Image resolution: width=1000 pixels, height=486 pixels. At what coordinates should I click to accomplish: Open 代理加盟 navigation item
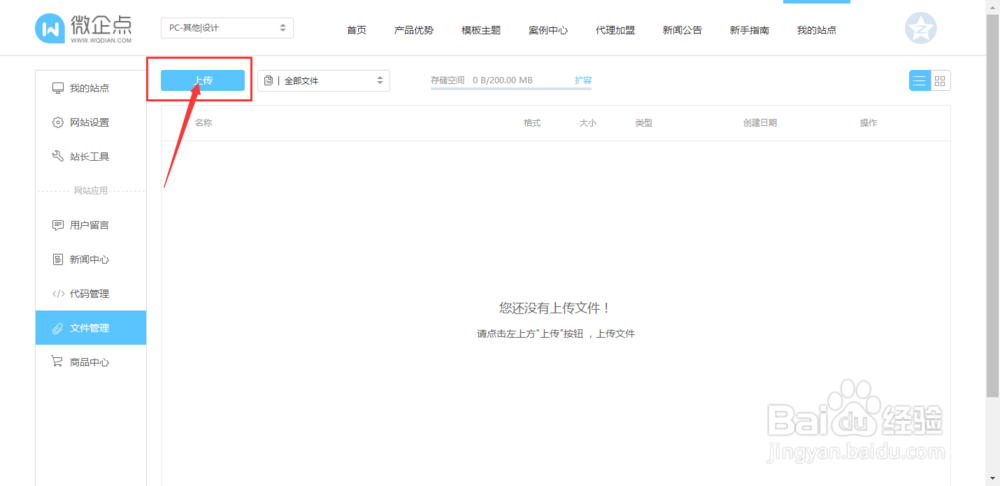point(615,31)
